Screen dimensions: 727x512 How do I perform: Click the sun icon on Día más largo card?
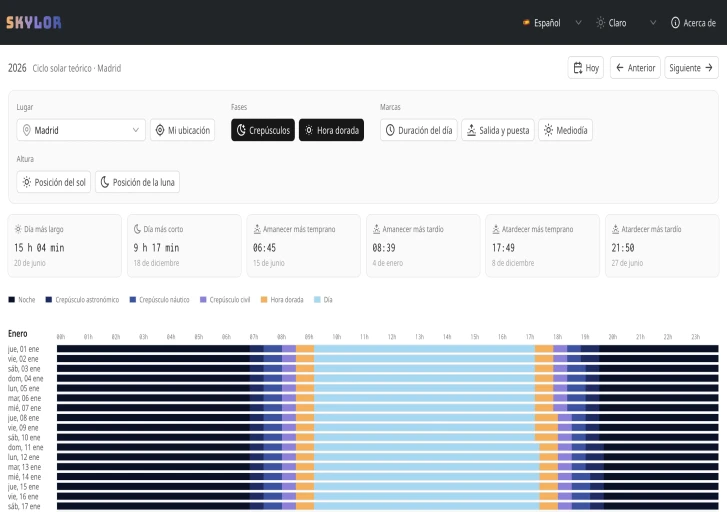point(18,229)
